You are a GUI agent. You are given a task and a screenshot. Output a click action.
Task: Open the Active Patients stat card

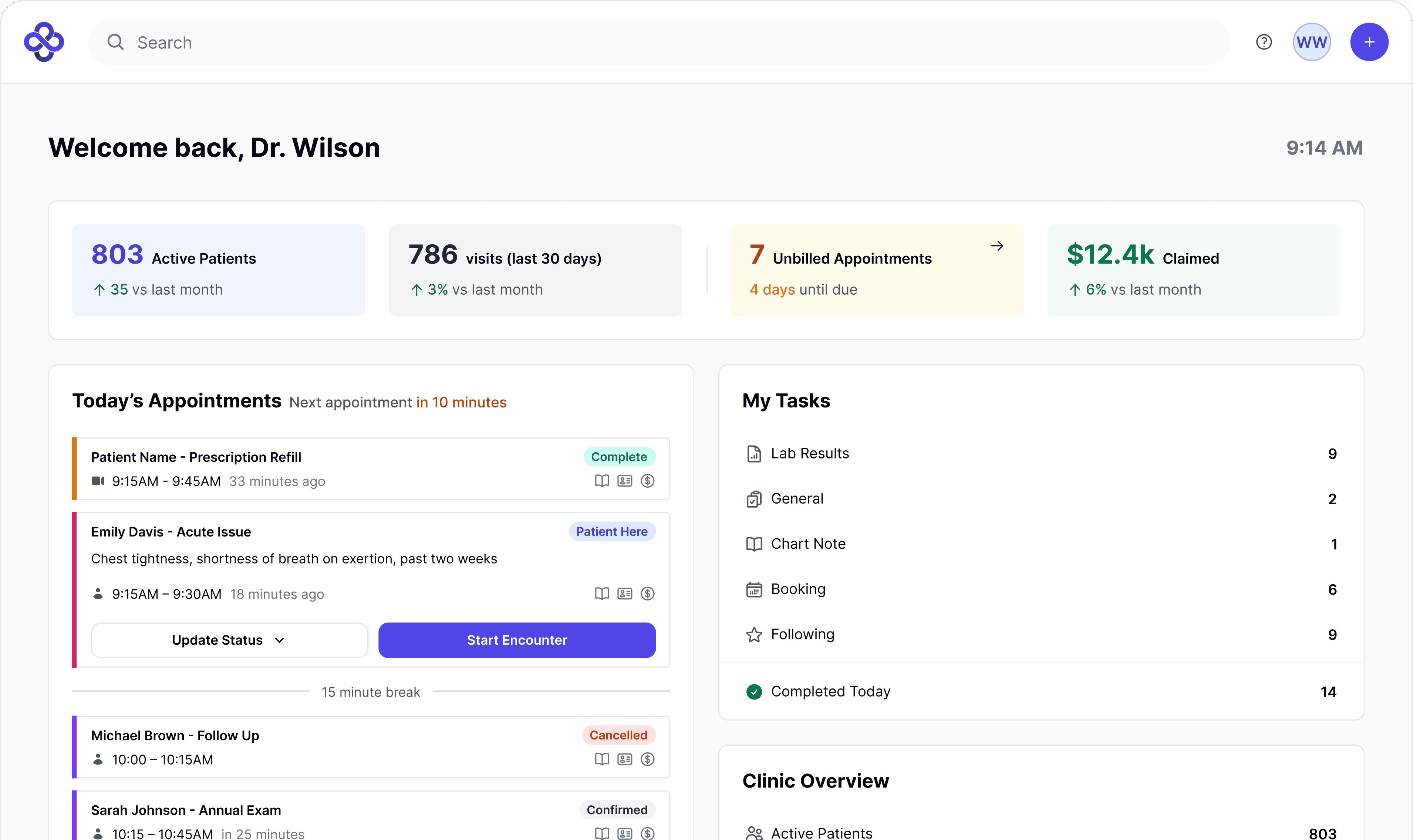tap(218, 270)
